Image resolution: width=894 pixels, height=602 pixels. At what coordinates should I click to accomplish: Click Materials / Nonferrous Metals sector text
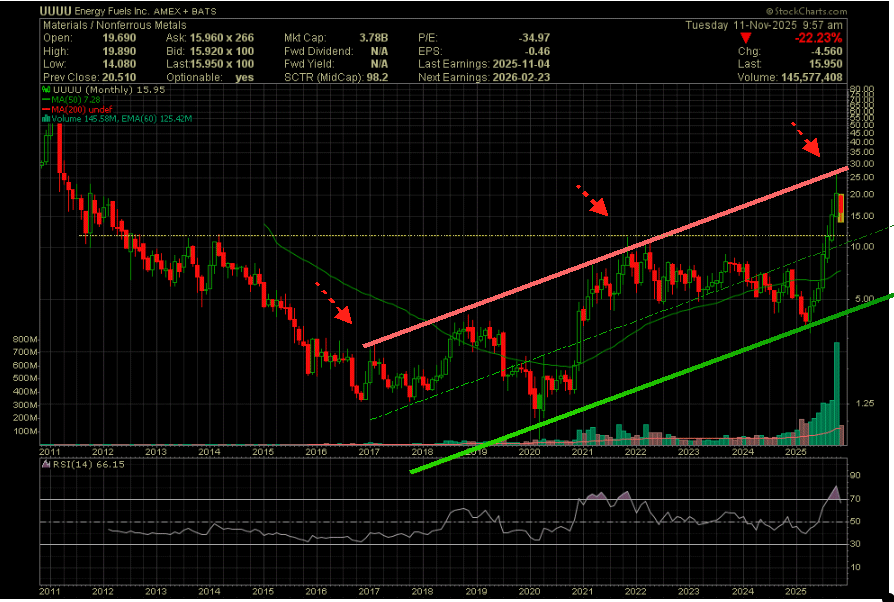click(x=115, y=25)
